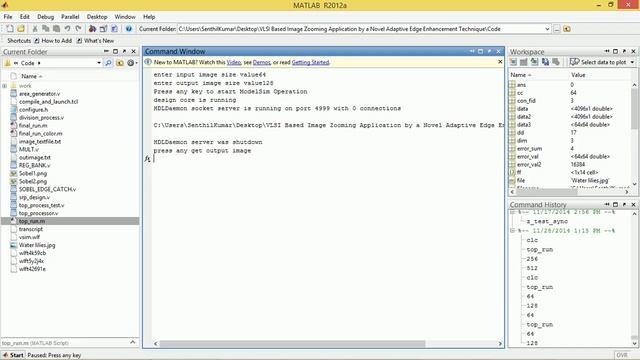Open Simulink library icon in toolbar
The width and height of the screenshot is (640, 360).
click(93, 29)
